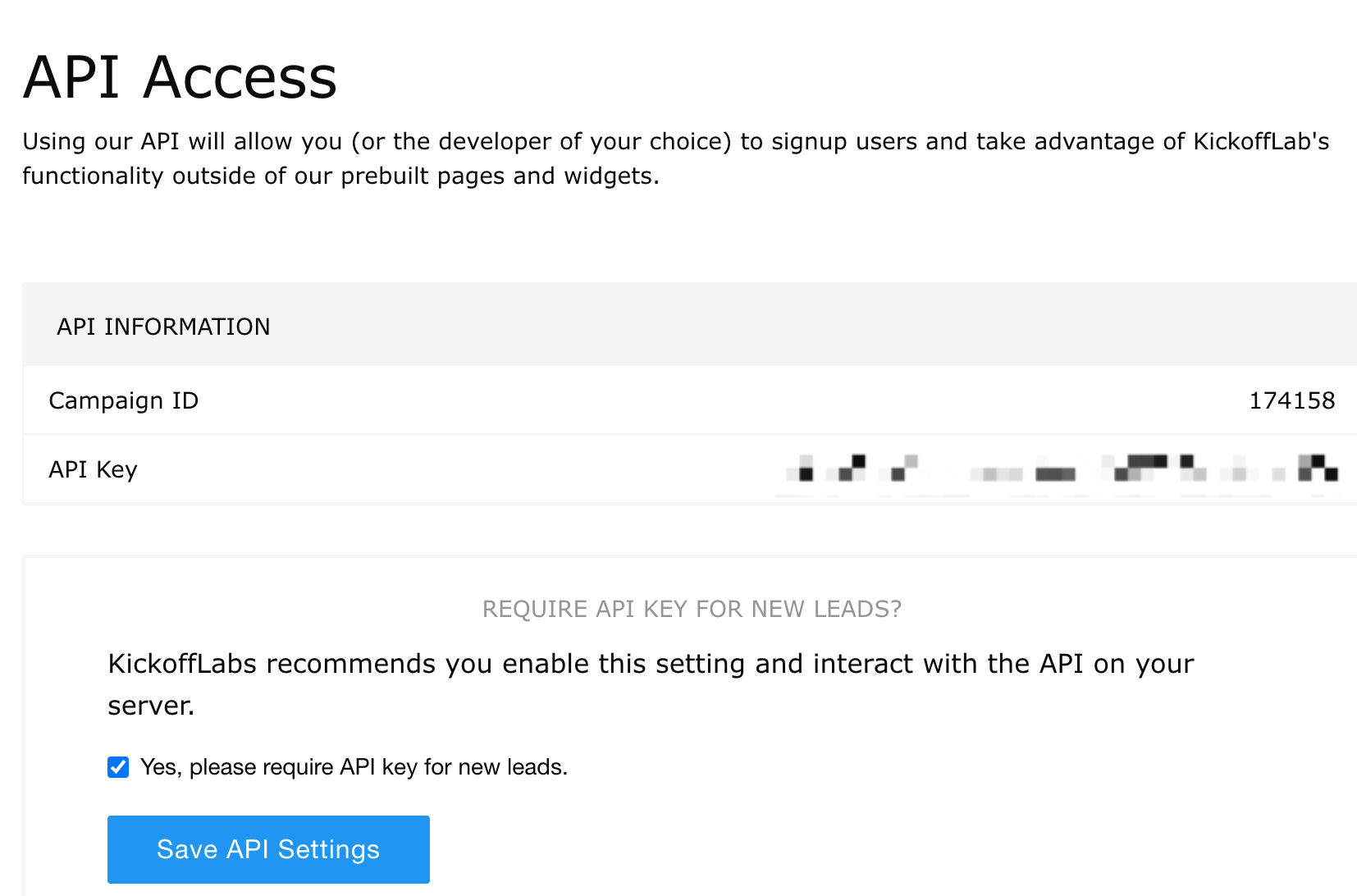
Task: Click the word 'KickoffLab's' in the intro
Action: coord(1261,141)
